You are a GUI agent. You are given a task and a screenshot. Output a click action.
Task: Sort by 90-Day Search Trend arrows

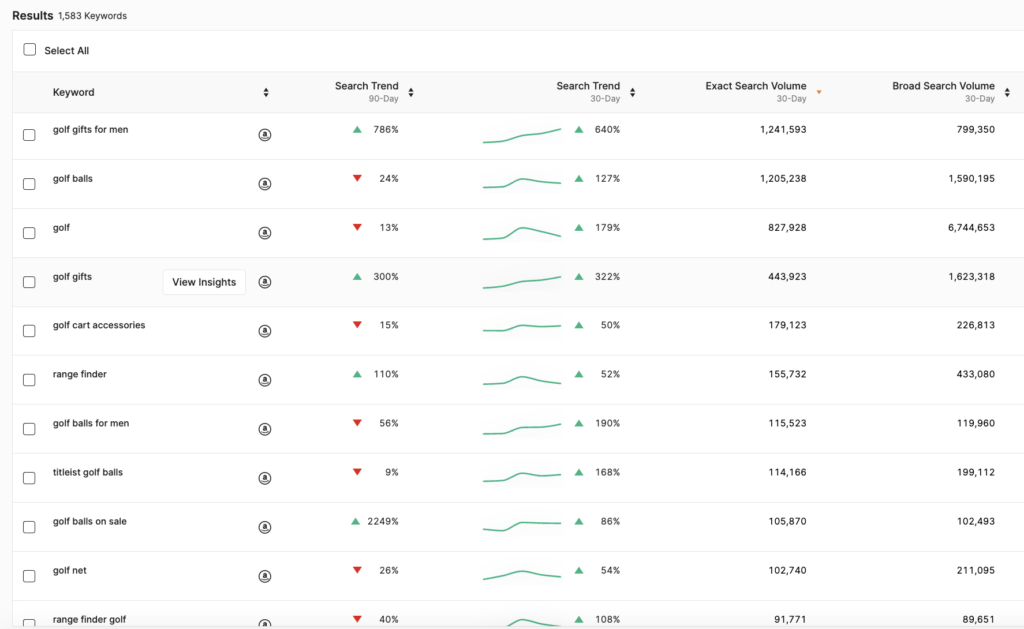coord(411,93)
